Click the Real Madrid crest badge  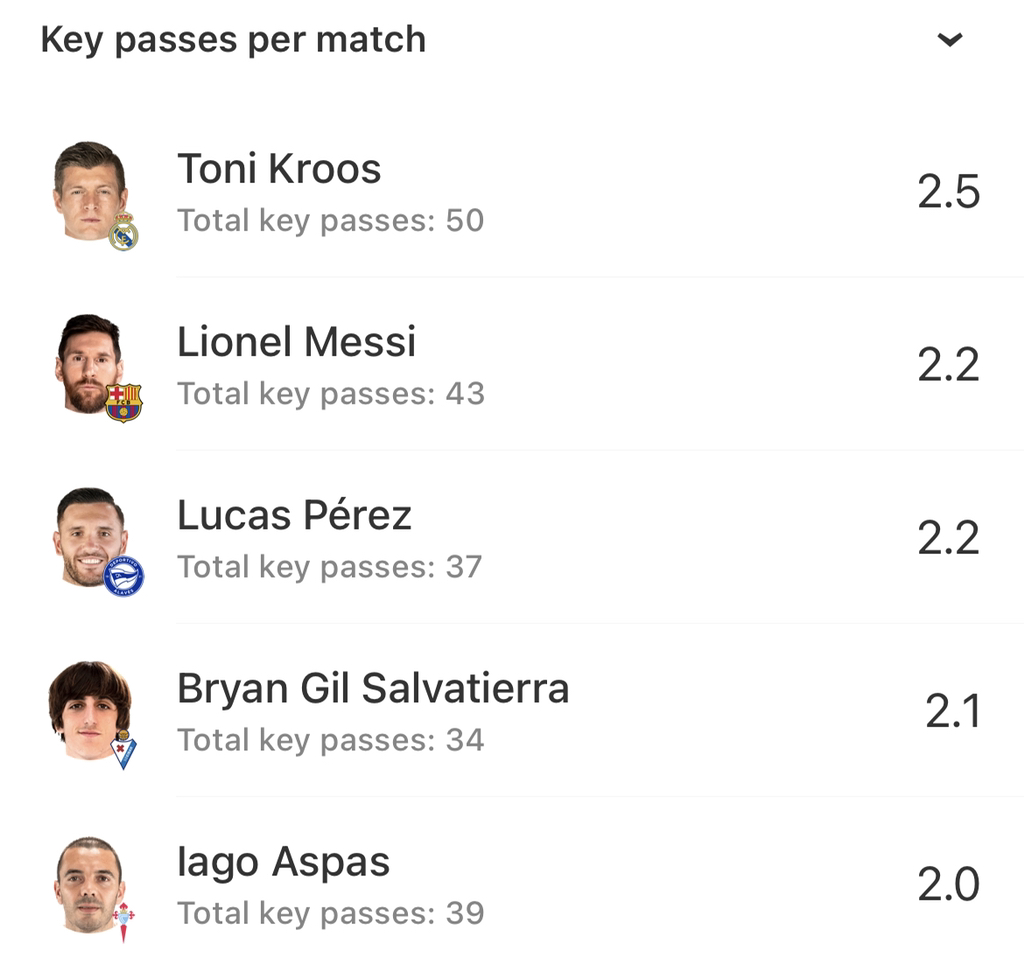[123, 232]
